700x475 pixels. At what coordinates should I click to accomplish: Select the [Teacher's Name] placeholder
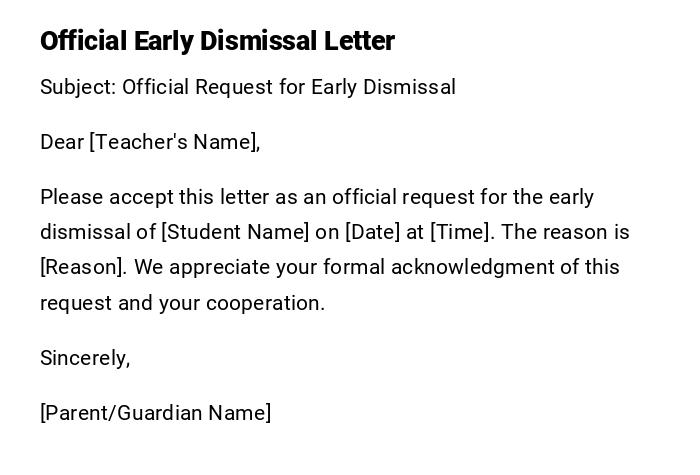175,142
